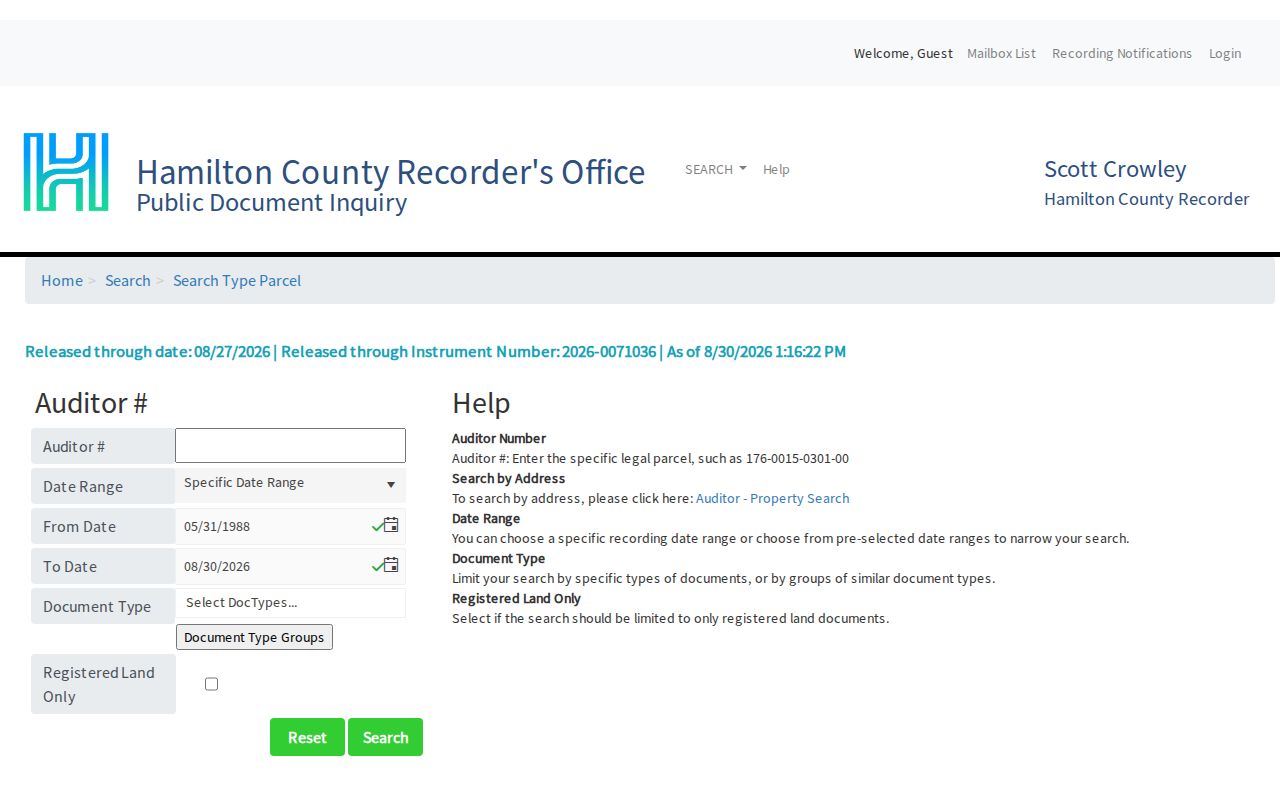The width and height of the screenshot is (1280, 800).
Task: Open the SEARCH dropdown menu
Action: tap(715, 169)
